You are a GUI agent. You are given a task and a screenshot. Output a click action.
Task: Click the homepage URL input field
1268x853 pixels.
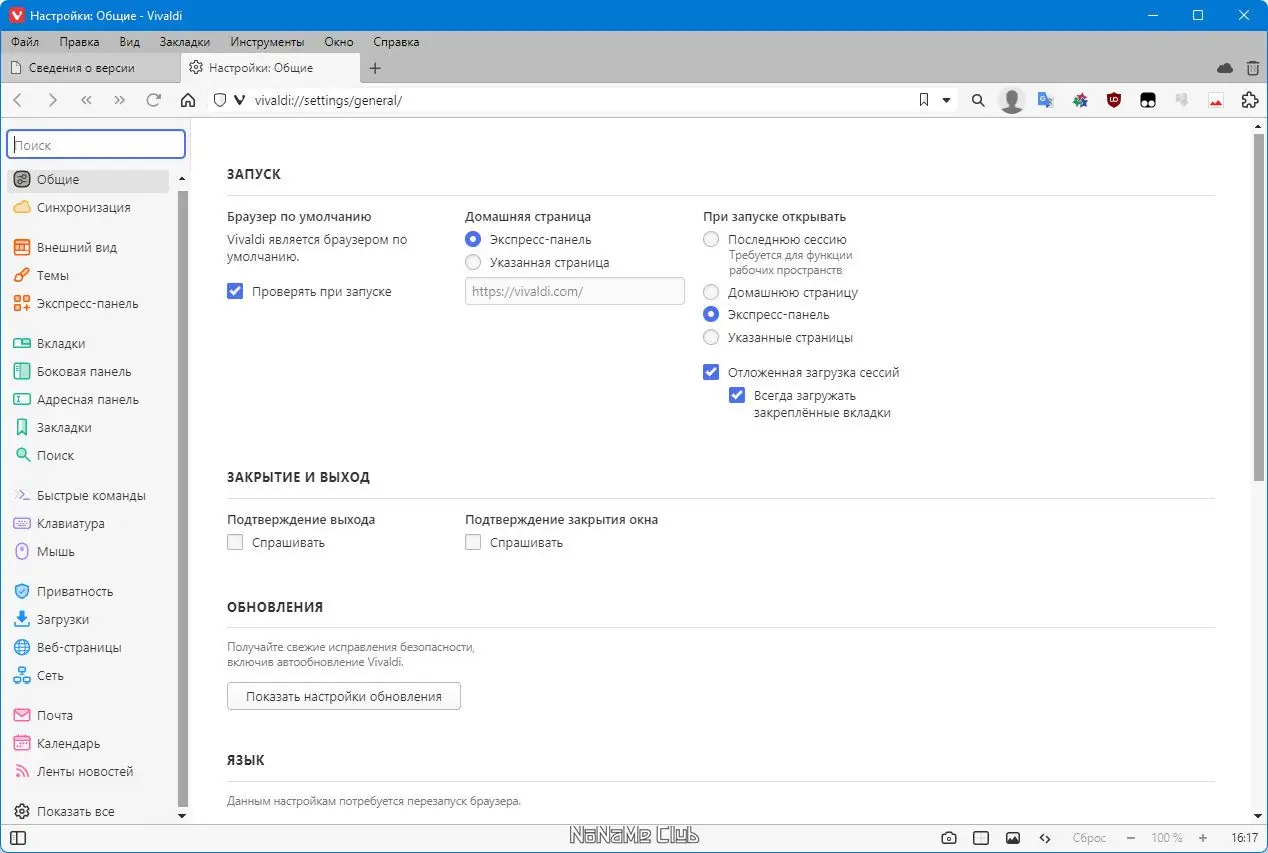coord(575,291)
